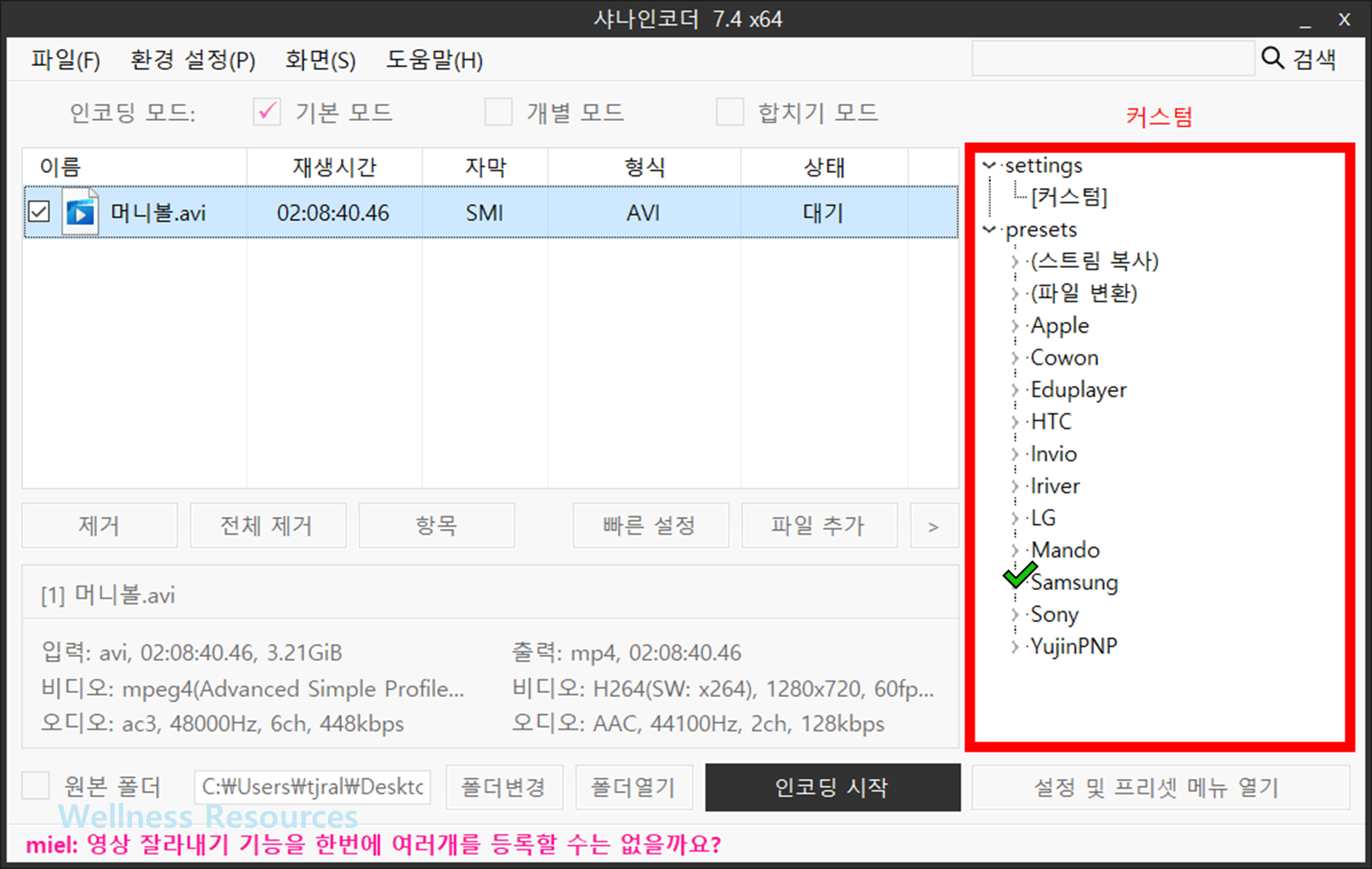Click the 대기 status cell
This screenshot has width=1372, height=869.
pos(823,212)
